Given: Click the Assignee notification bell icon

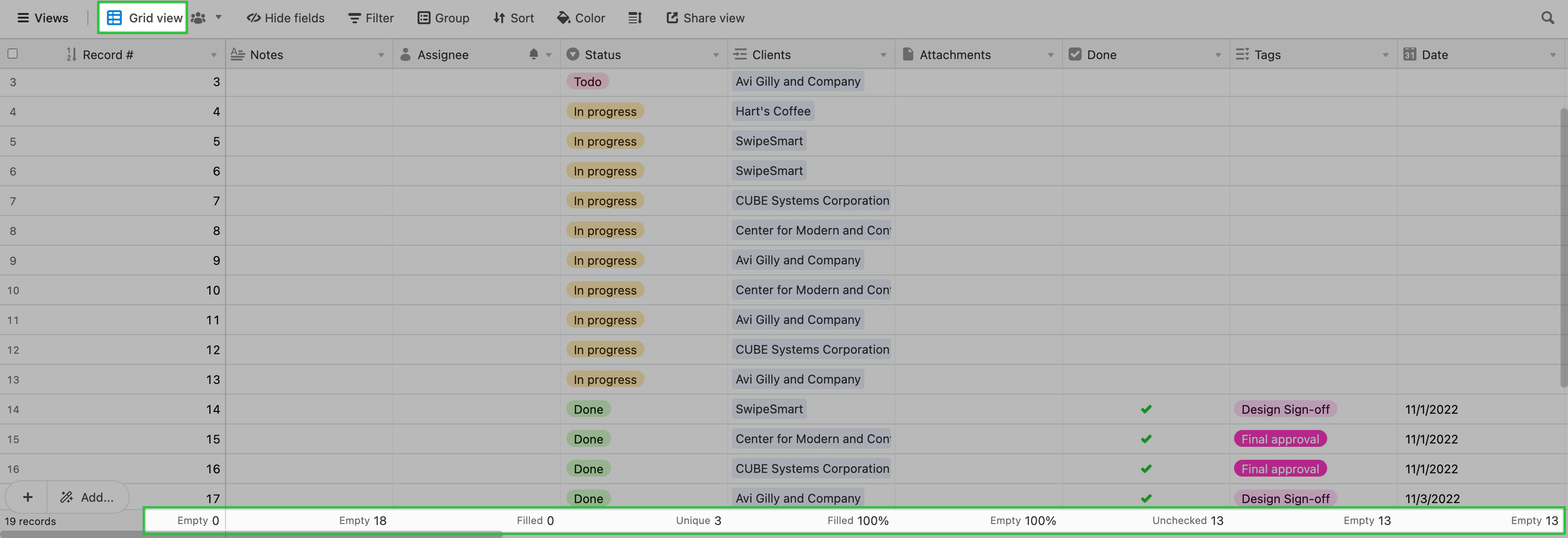Looking at the screenshot, I should (534, 54).
